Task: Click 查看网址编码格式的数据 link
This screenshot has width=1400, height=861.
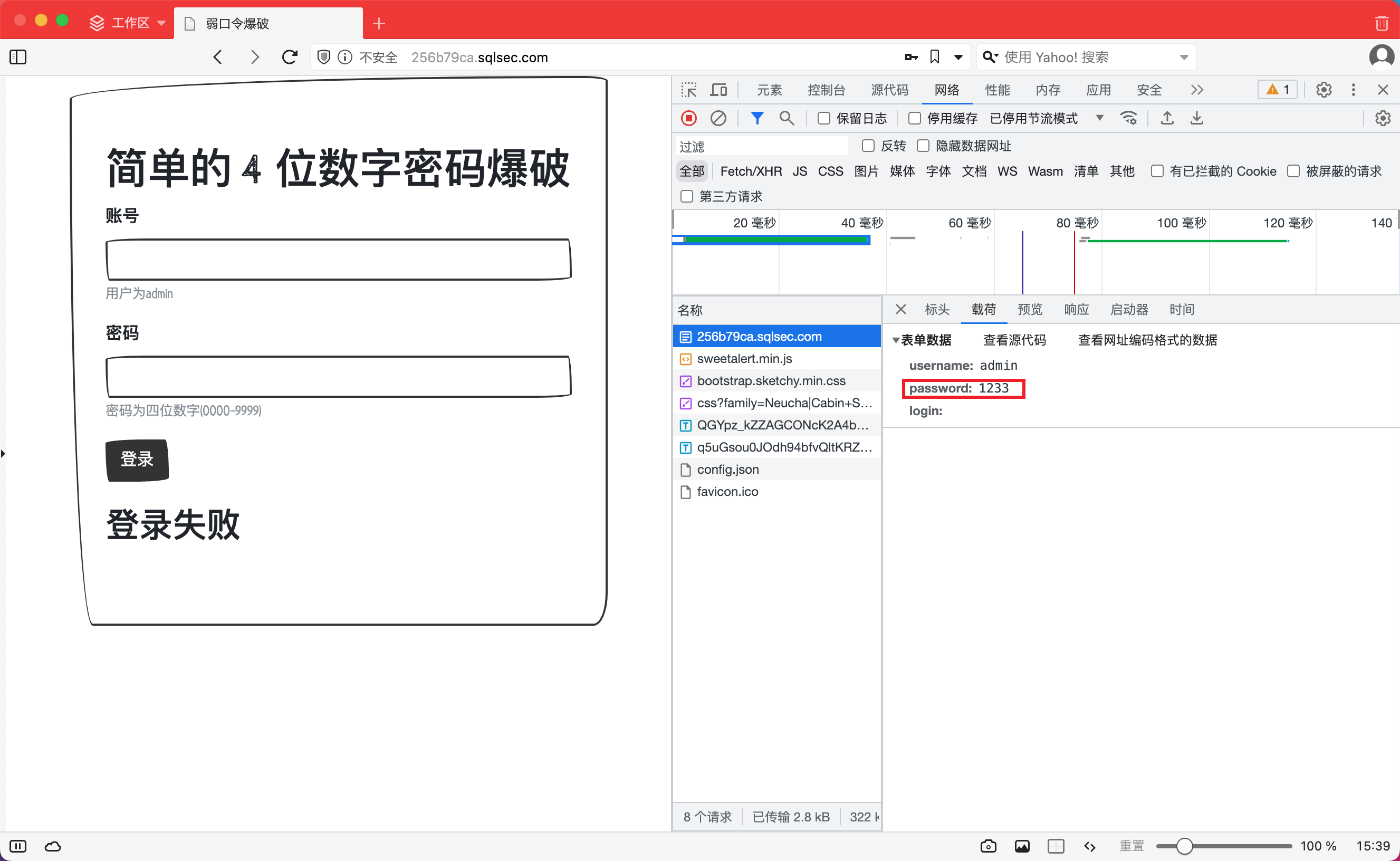Action: (1147, 340)
